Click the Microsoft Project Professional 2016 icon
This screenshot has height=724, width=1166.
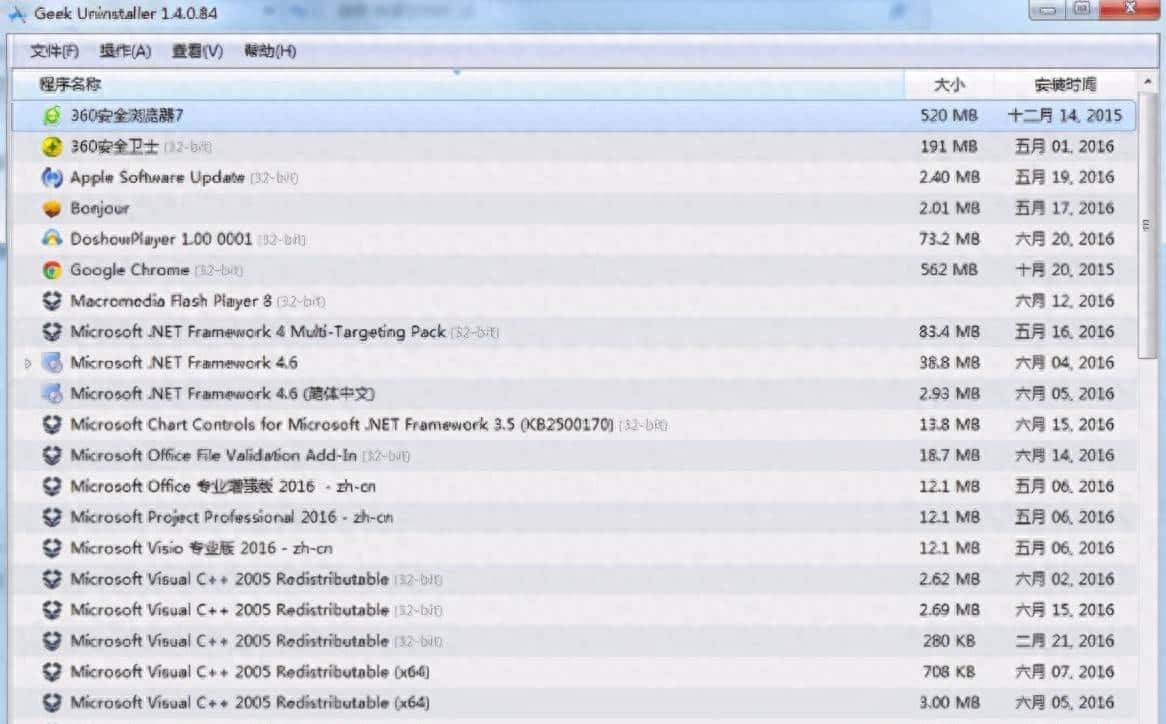pyautogui.click(x=51, y=517)
